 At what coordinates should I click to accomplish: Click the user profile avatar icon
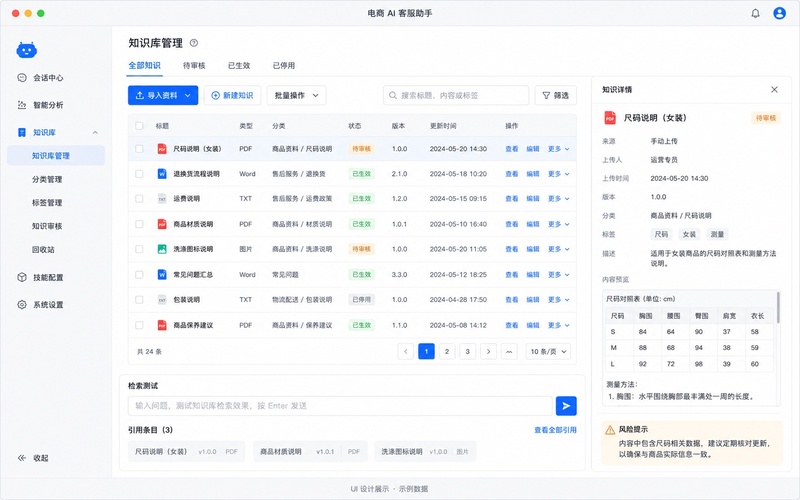[x=779, y=13]
